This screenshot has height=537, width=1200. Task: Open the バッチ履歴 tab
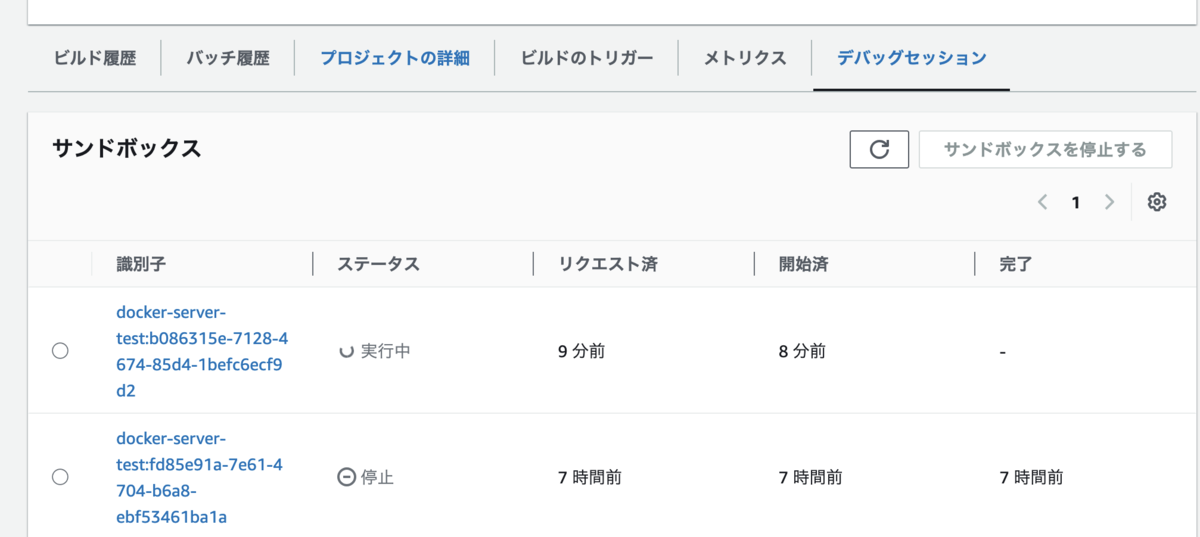coord(228,58)
